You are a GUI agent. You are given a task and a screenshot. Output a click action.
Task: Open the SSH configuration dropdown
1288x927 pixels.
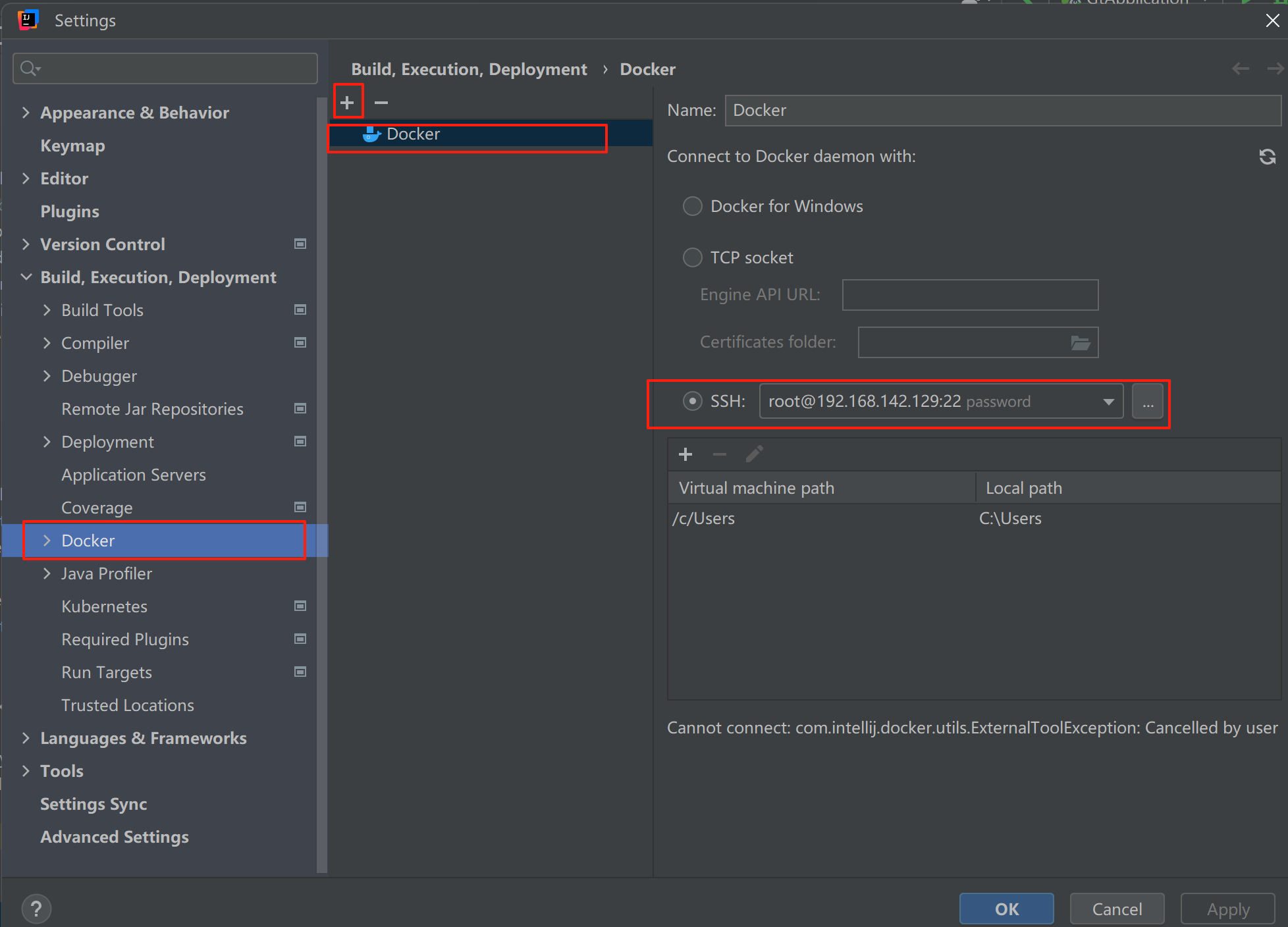click(x=1108, y=402)
